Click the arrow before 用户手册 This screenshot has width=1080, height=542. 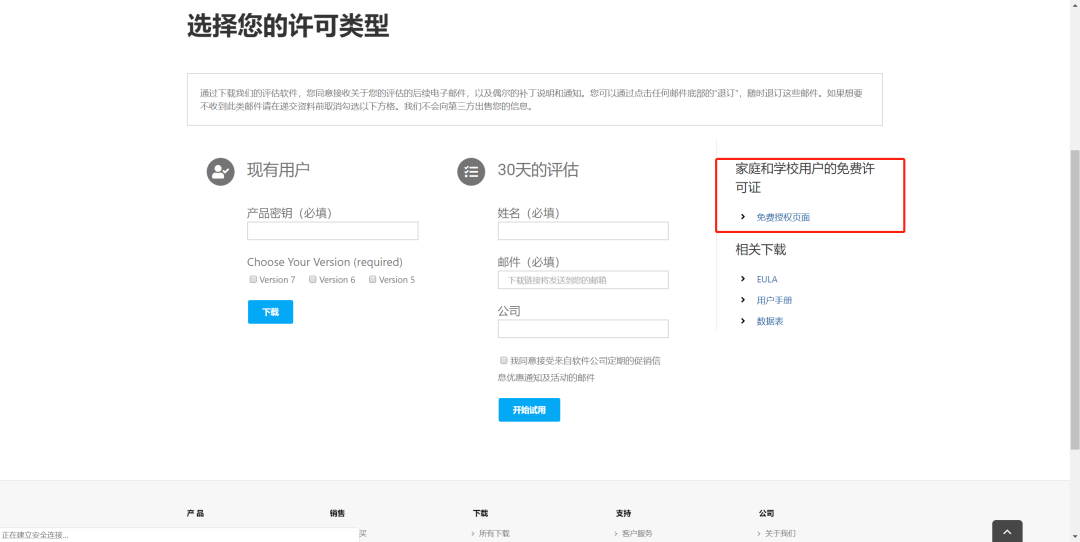[742, 300]
